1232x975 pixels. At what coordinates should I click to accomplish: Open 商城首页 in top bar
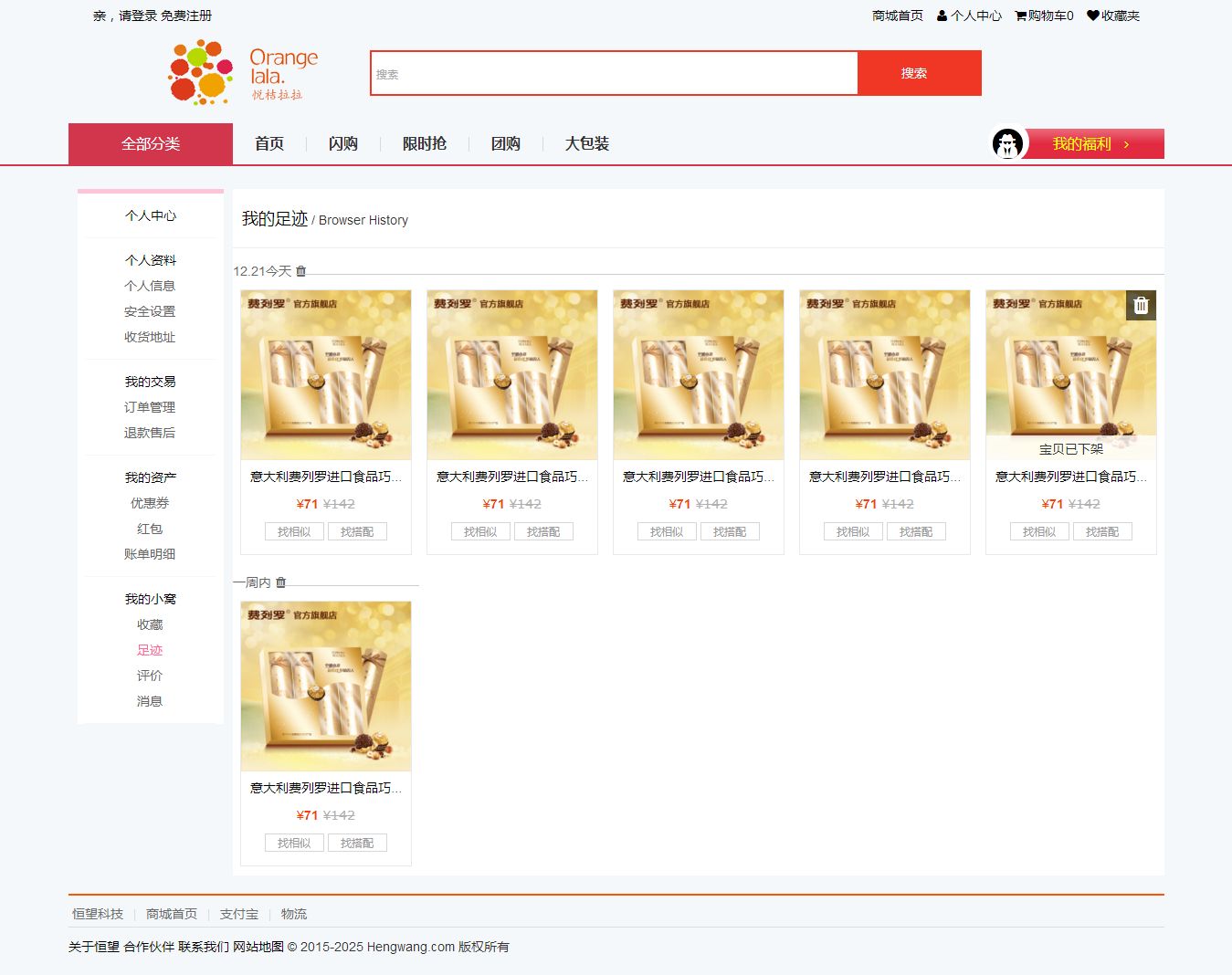(898, 16)
